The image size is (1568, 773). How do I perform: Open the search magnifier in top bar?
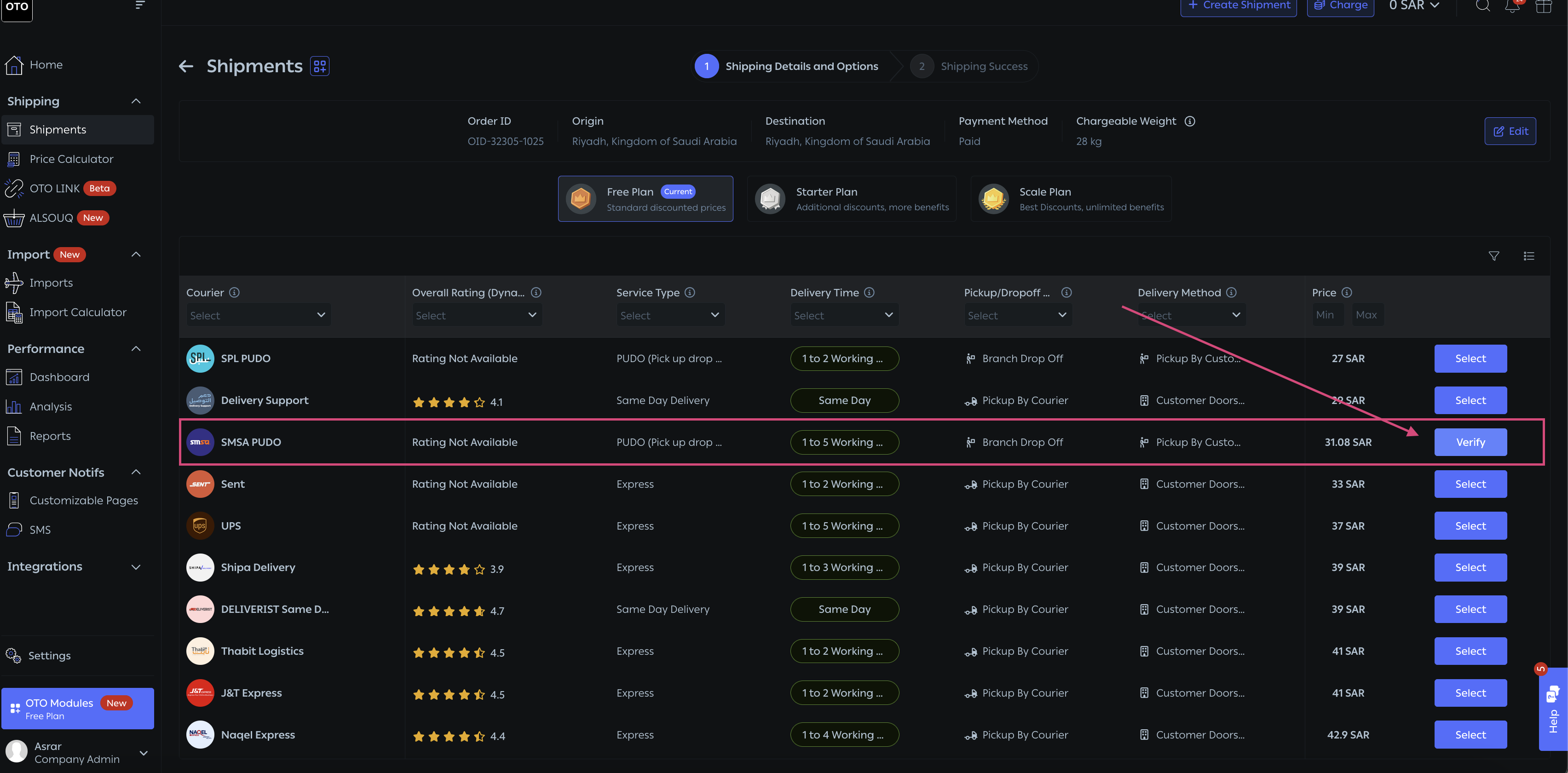tap(1483, 6)
